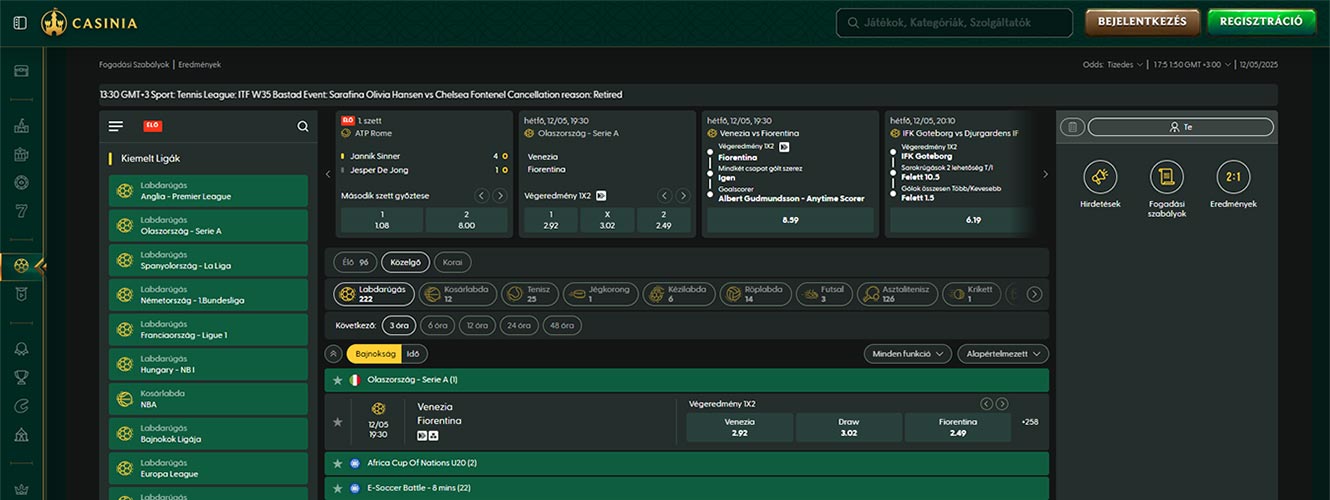Expand the Minden funkció dropdown
Screen dimensions: 1330x500
tap(907, 353)
